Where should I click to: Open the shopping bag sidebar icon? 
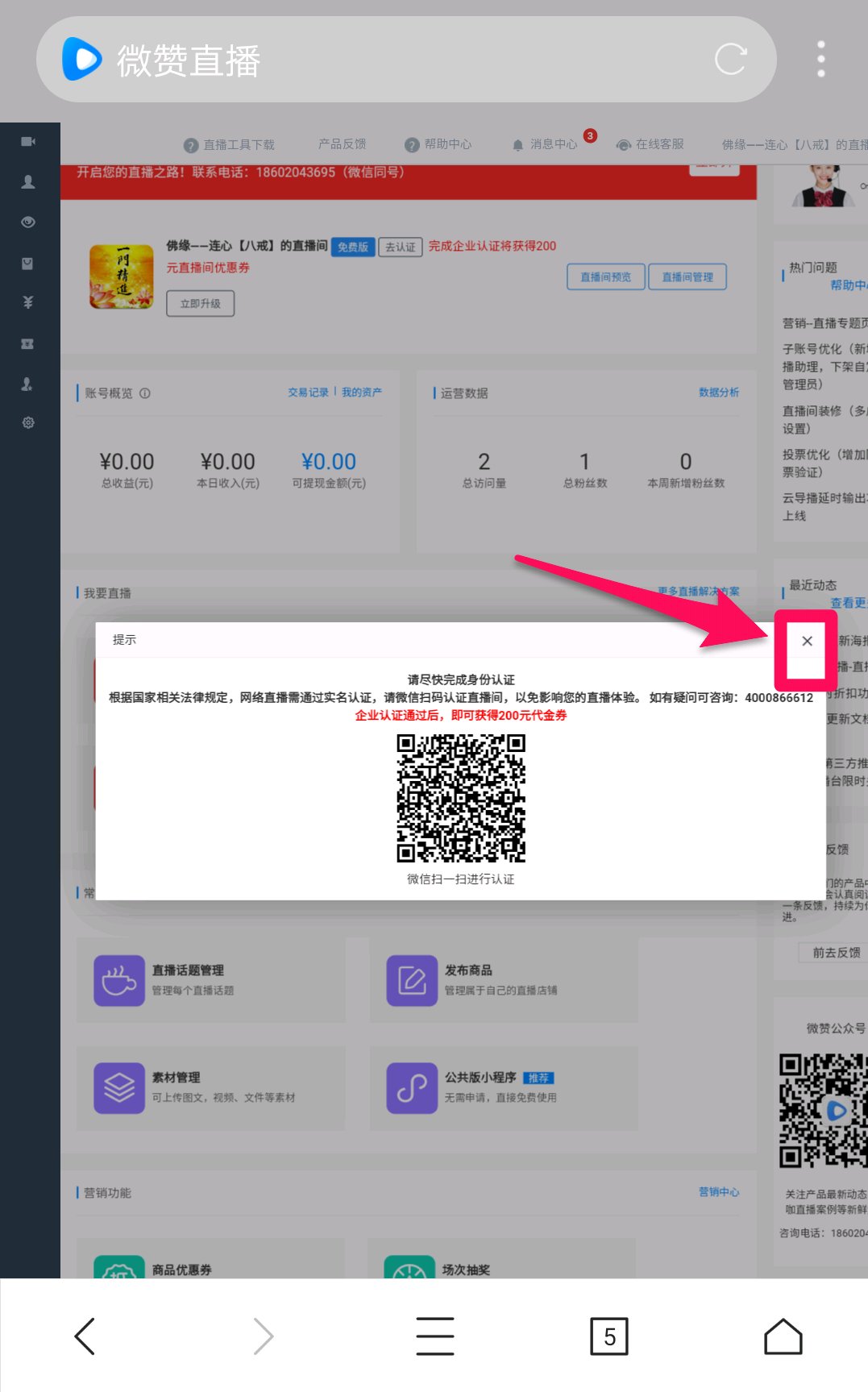(x=28, y=263)
